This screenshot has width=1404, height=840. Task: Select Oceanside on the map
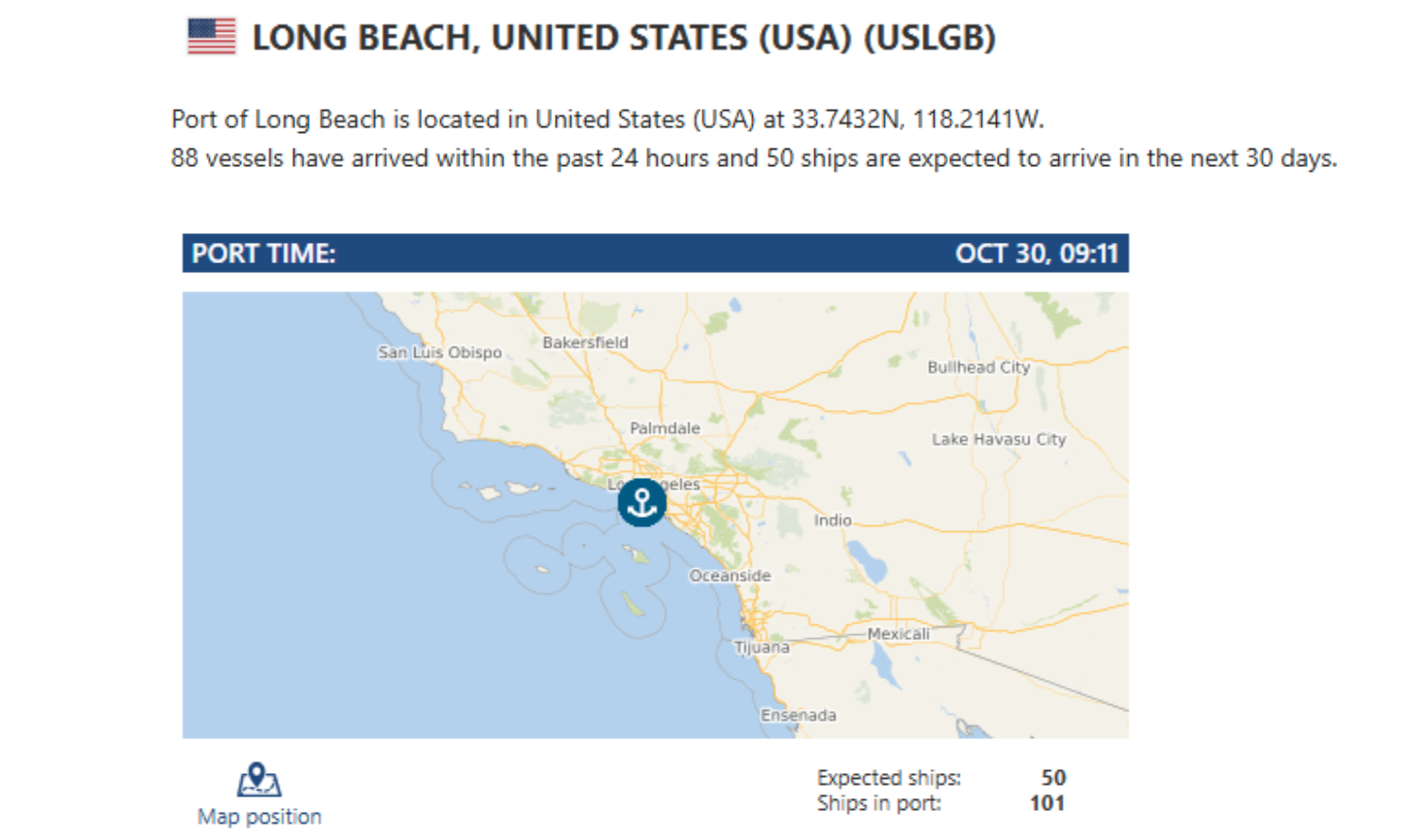[730, 576]
